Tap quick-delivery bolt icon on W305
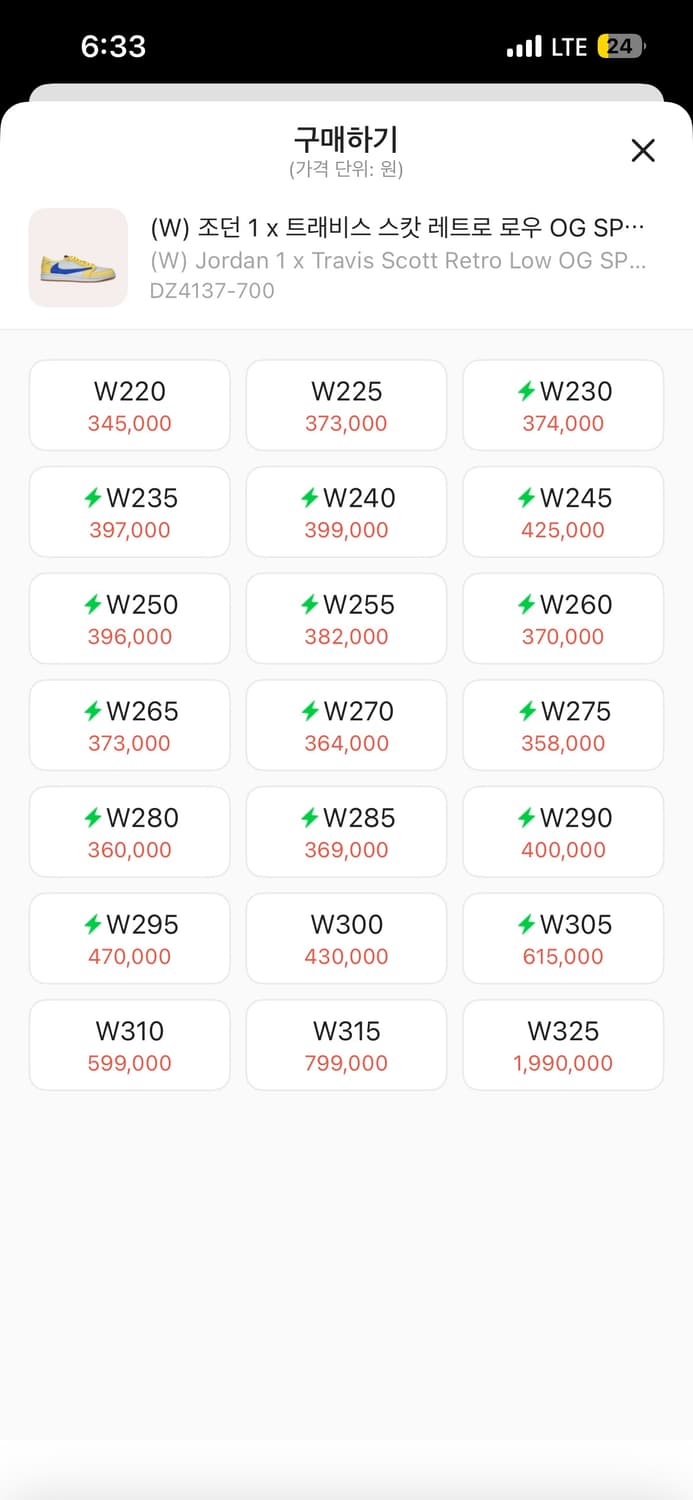The image size is (693, 1500). (526, 925)
